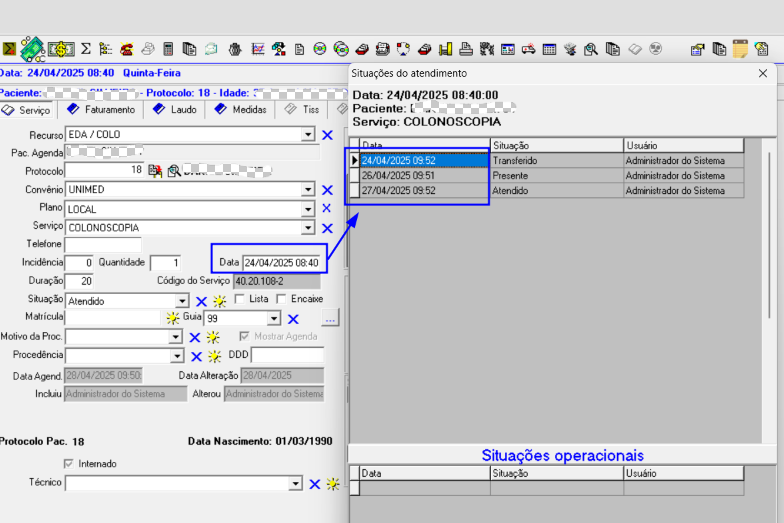Clear the Técnico field with the blue X
This screenshot has width=784, height=523.
pos(314,484)
